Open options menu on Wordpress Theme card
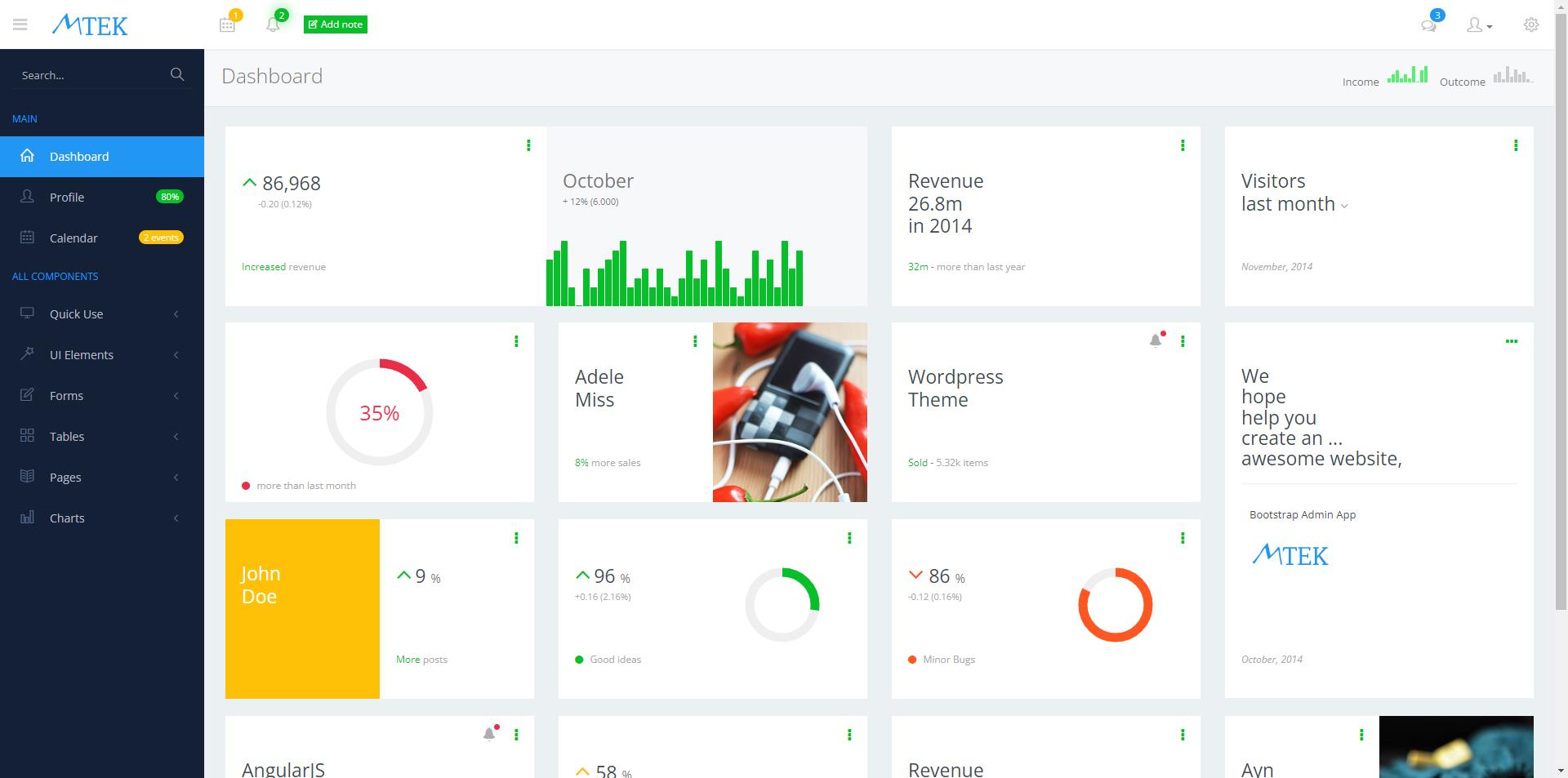 [1183, 341]
